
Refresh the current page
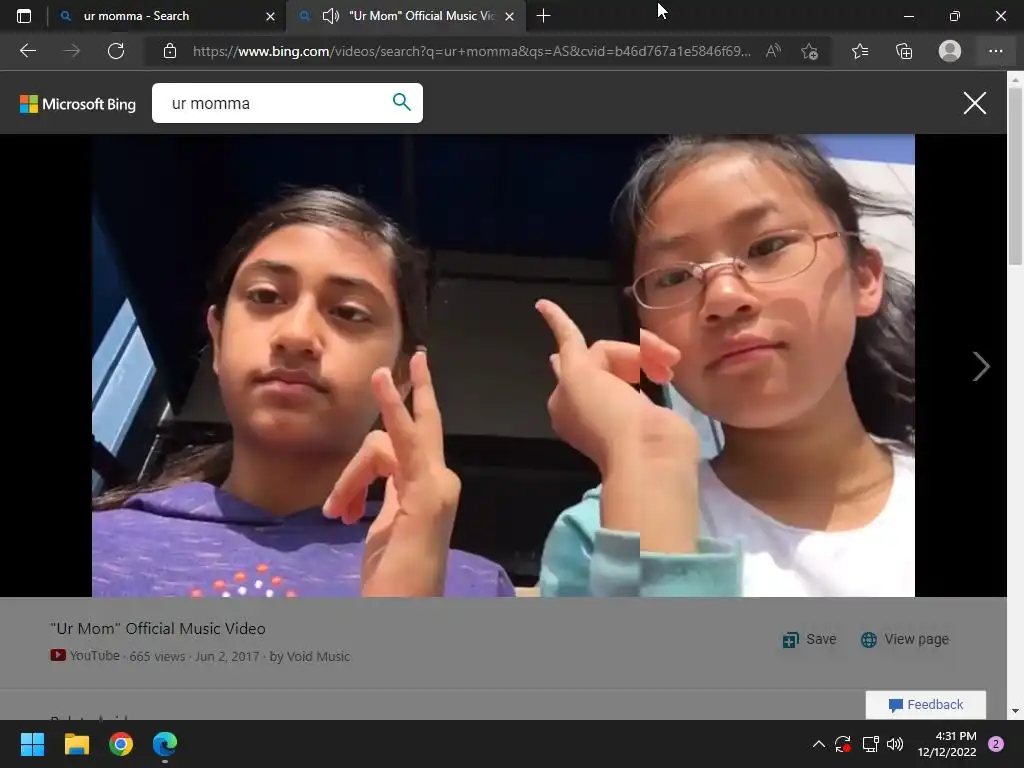(x=116, y=51)
